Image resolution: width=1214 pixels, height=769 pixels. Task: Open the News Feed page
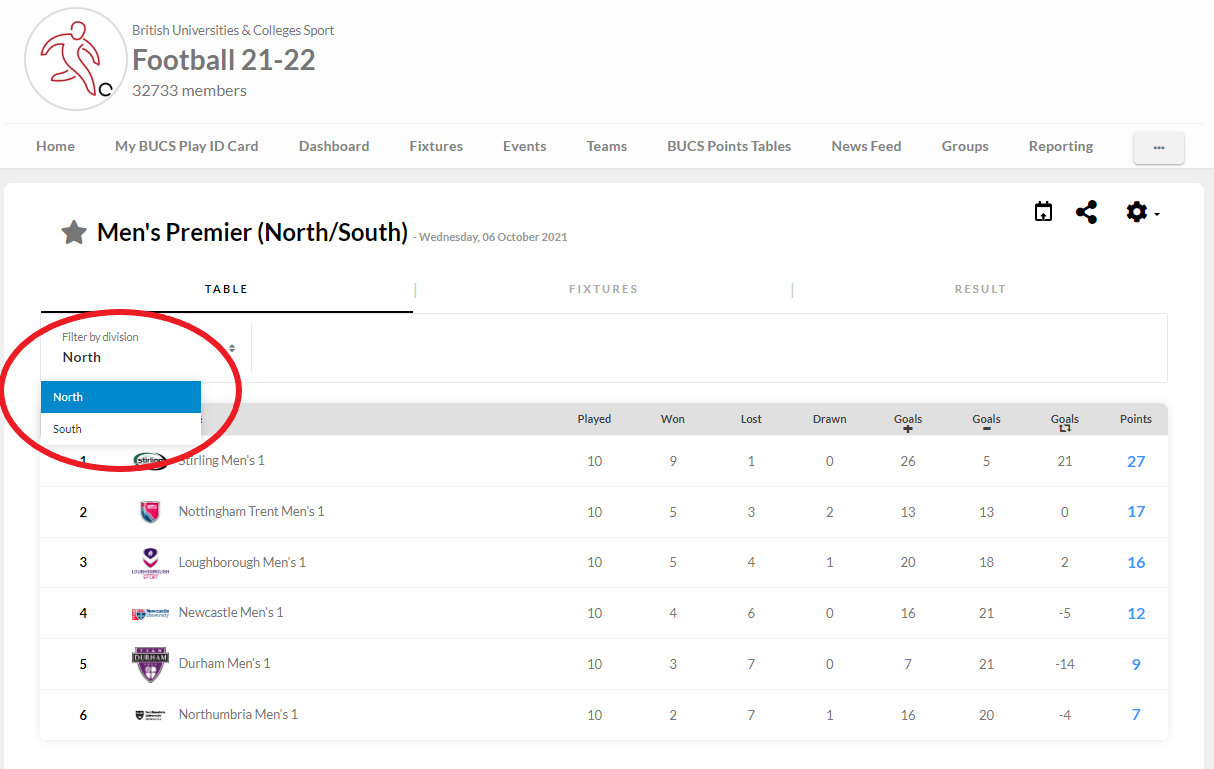coord(866,146)
